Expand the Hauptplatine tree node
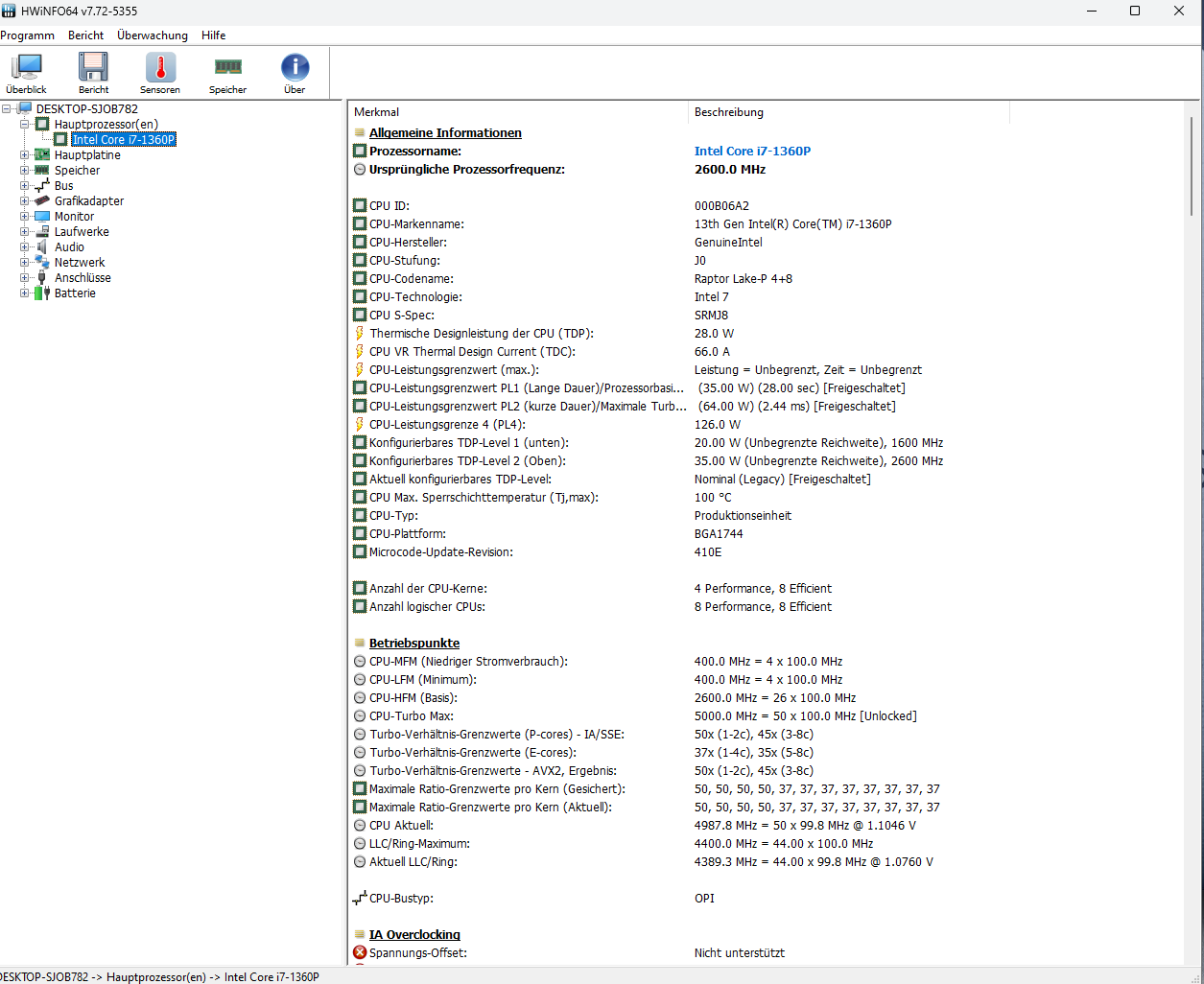1204x984 pixels. tap(25, 155)
